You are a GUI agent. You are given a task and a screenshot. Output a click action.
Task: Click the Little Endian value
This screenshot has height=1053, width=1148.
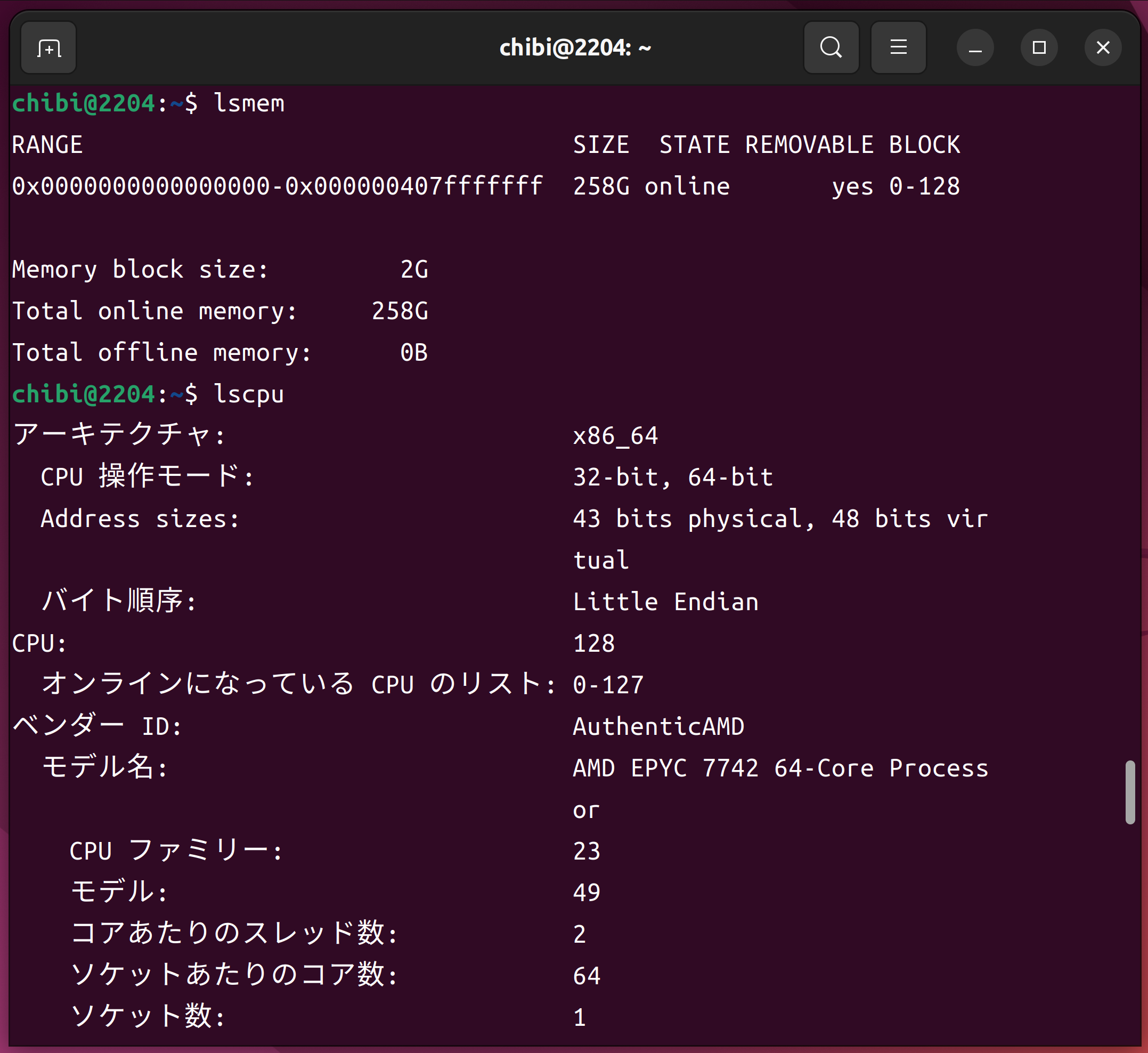coord(665,602)
